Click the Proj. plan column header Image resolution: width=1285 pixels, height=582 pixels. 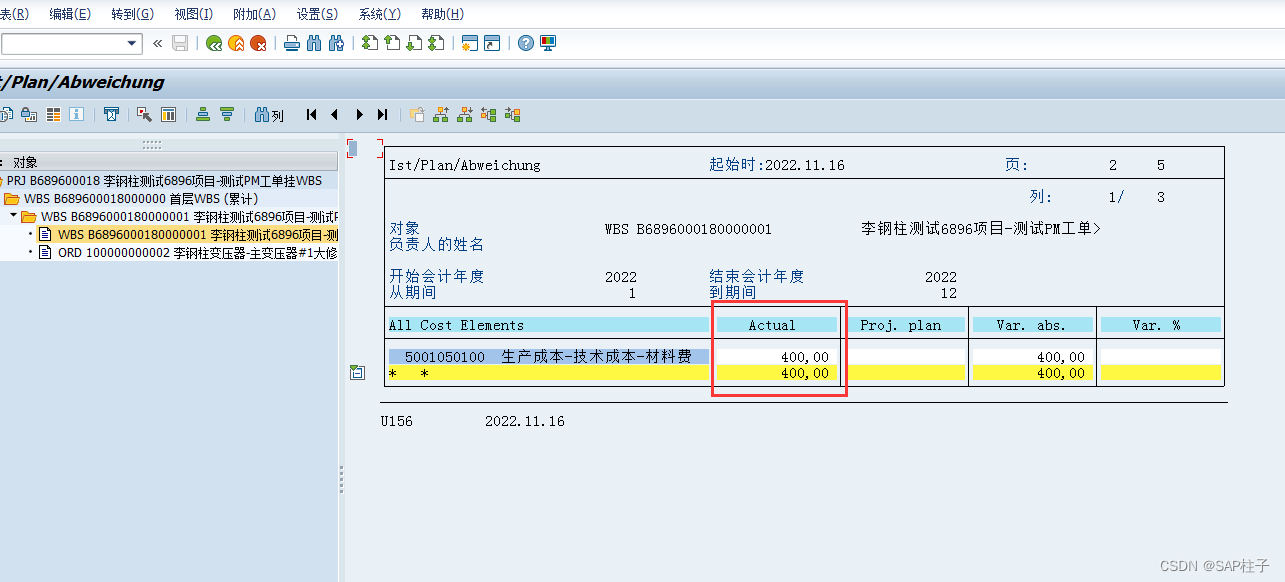908,325
